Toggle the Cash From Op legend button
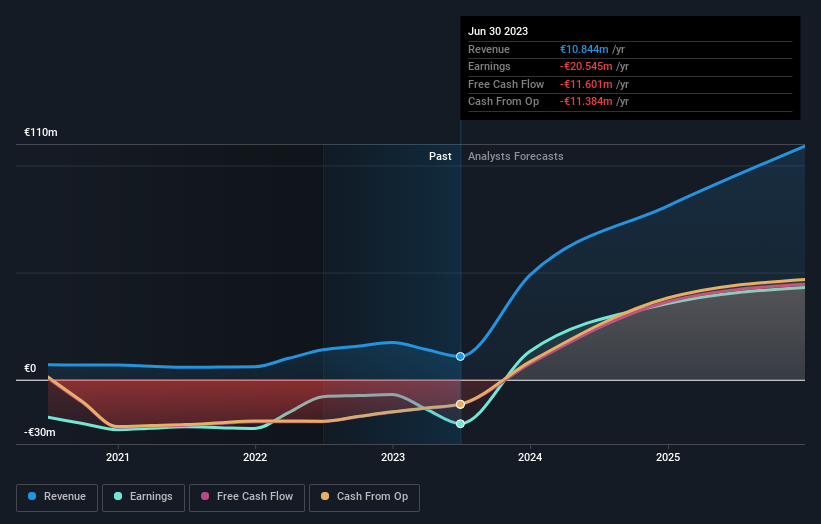 364,497
